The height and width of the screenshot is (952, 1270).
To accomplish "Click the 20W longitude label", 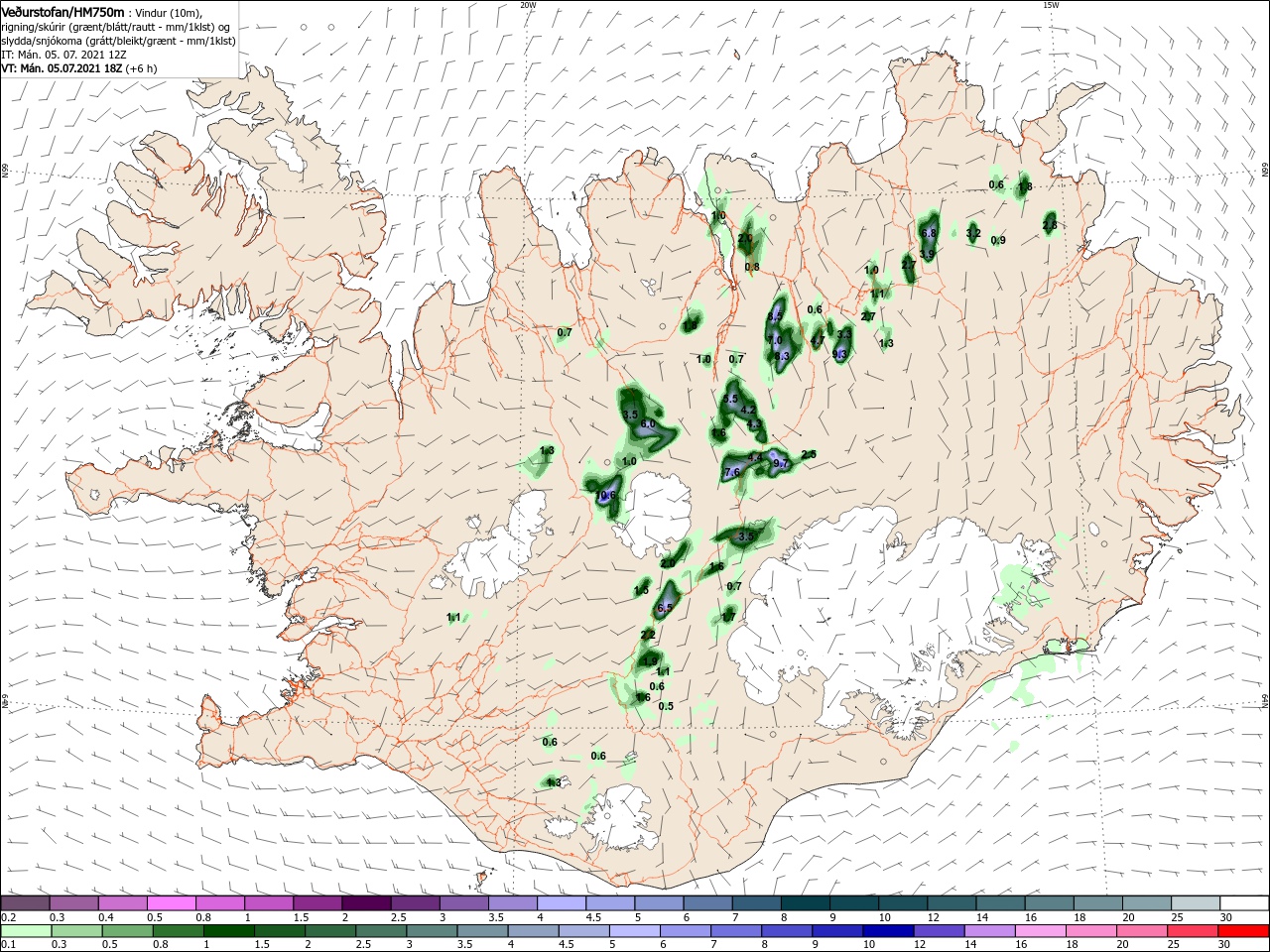I will (x=528, y=5).
